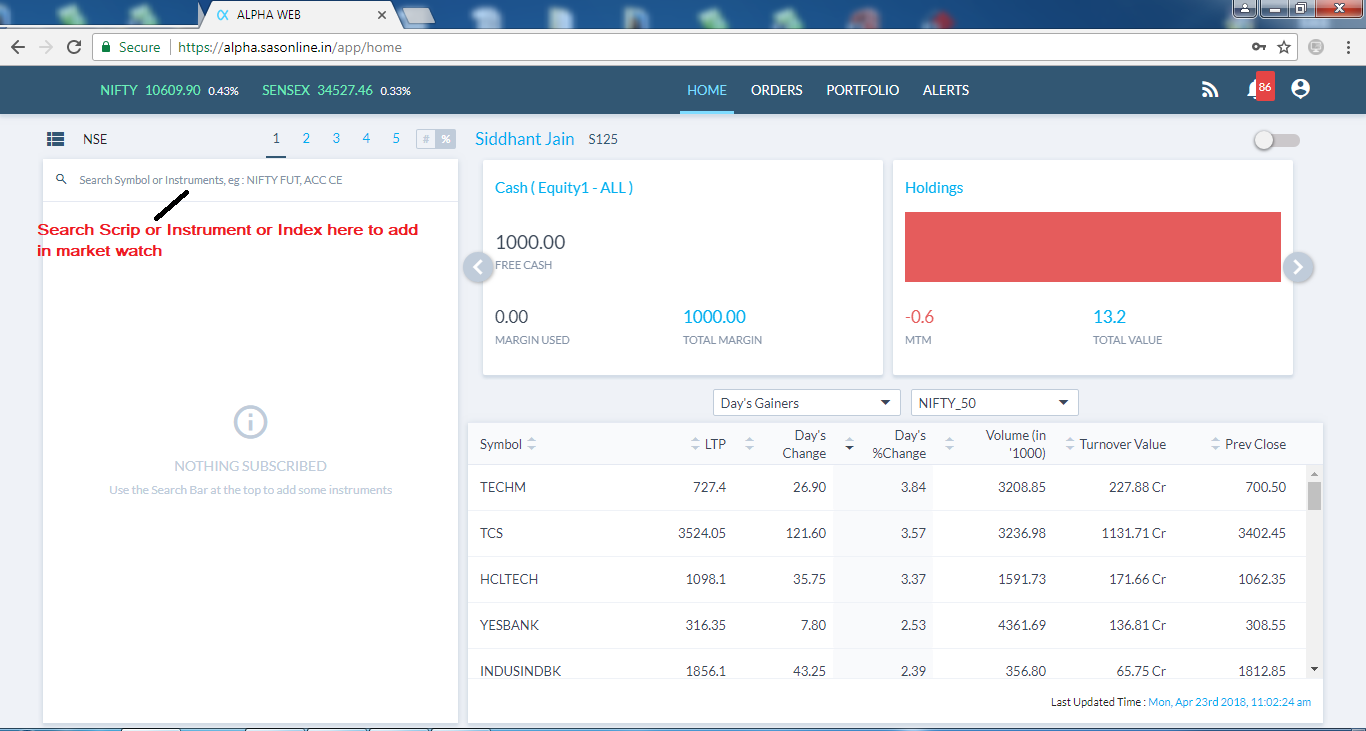Select the INDUSINDBK row
The height and width of the screenshot is (731, 1366).
886,665
